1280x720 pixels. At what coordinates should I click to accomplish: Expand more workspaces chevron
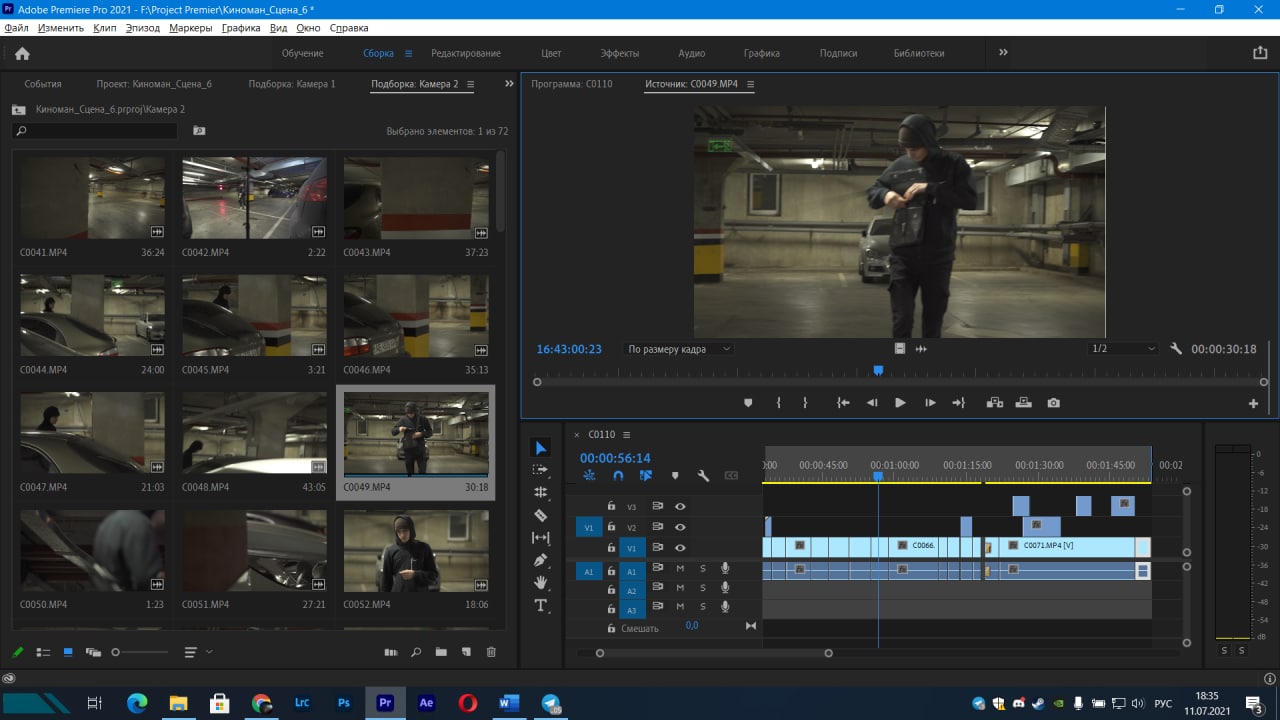point(1003,53)
